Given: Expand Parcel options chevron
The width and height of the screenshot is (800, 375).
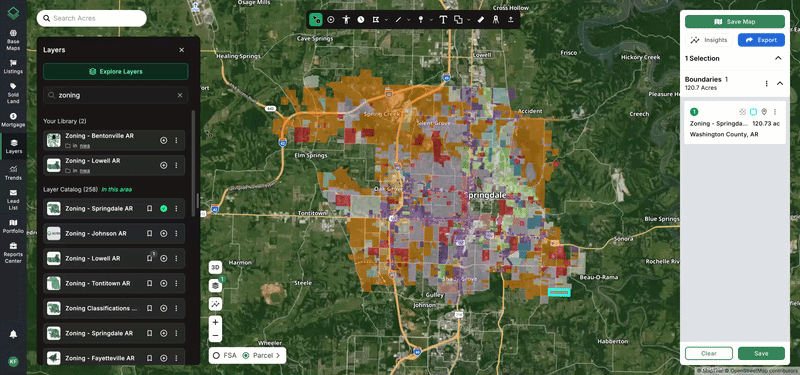Looking at the screenshot, I should (x=278, y=356).
